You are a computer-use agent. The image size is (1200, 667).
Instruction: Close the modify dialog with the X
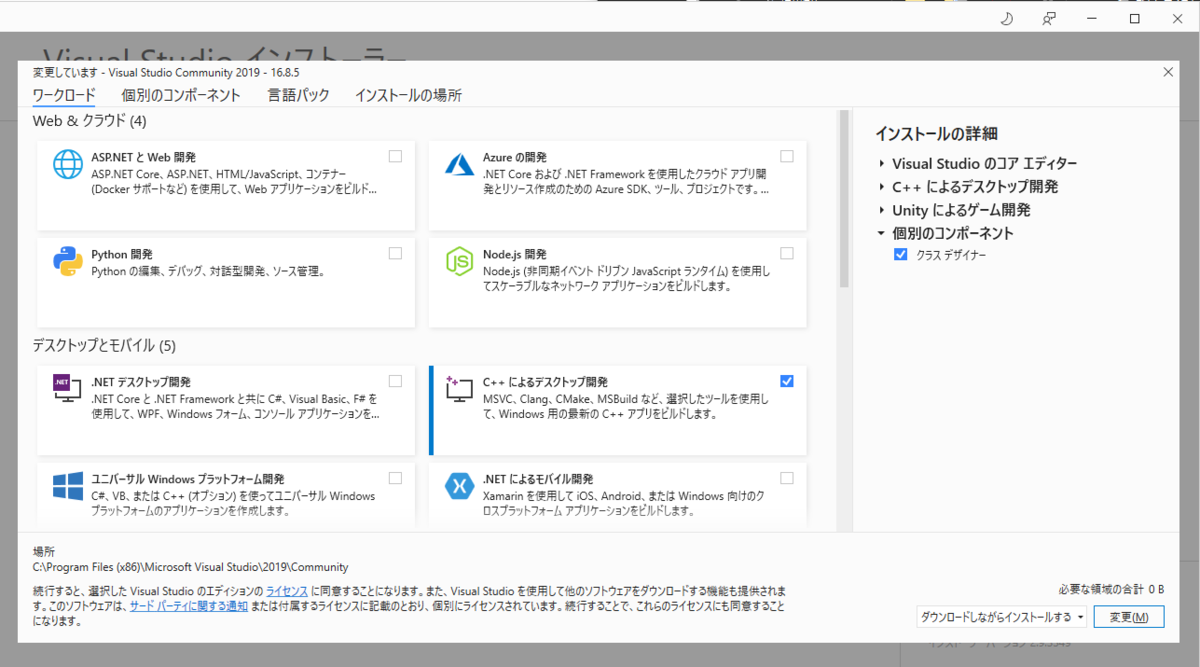pyautogui.click(x=1168, y=72)
